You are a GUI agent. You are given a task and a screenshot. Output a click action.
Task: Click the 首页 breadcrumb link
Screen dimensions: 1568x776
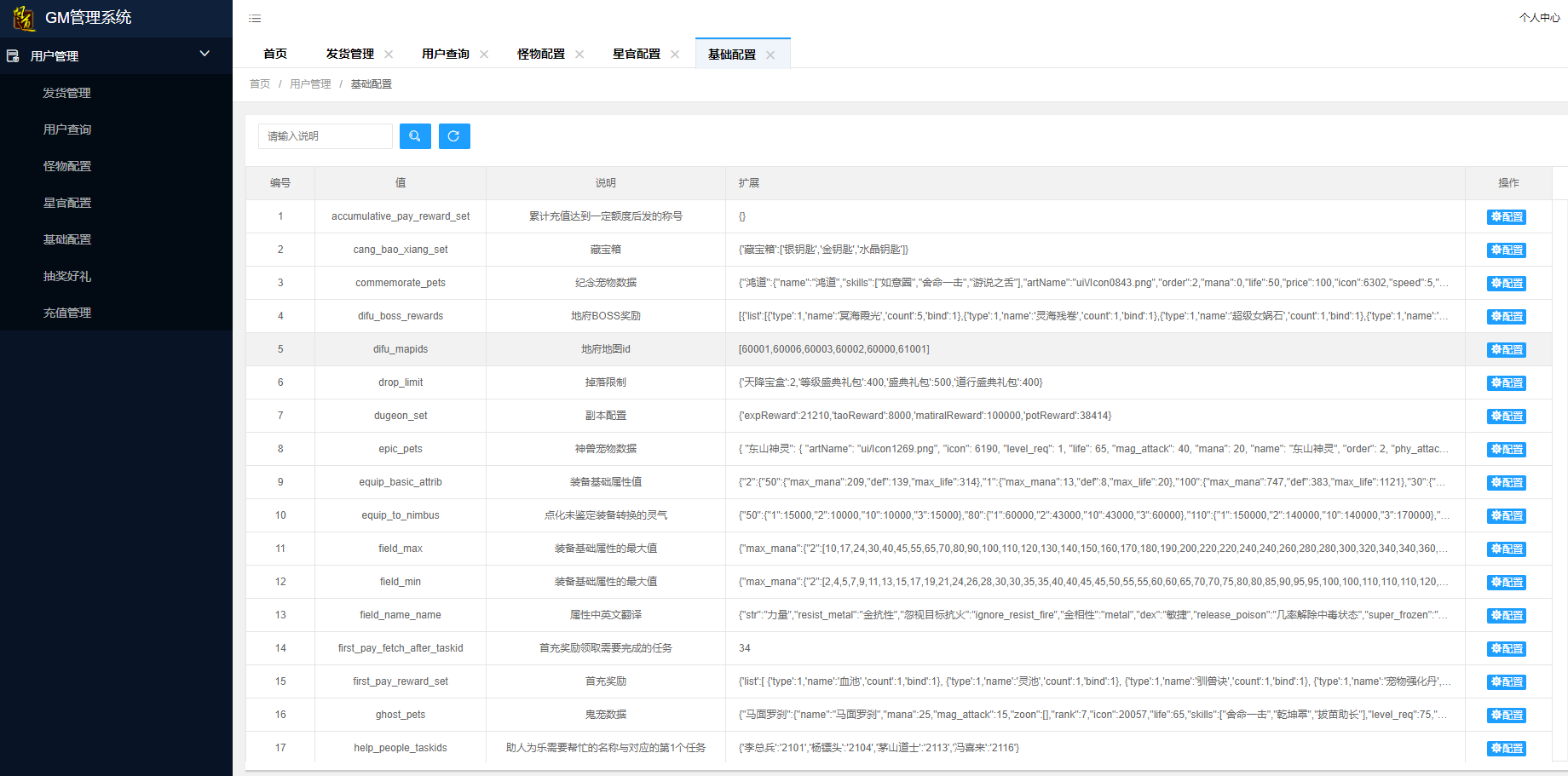tap(260, 84)
